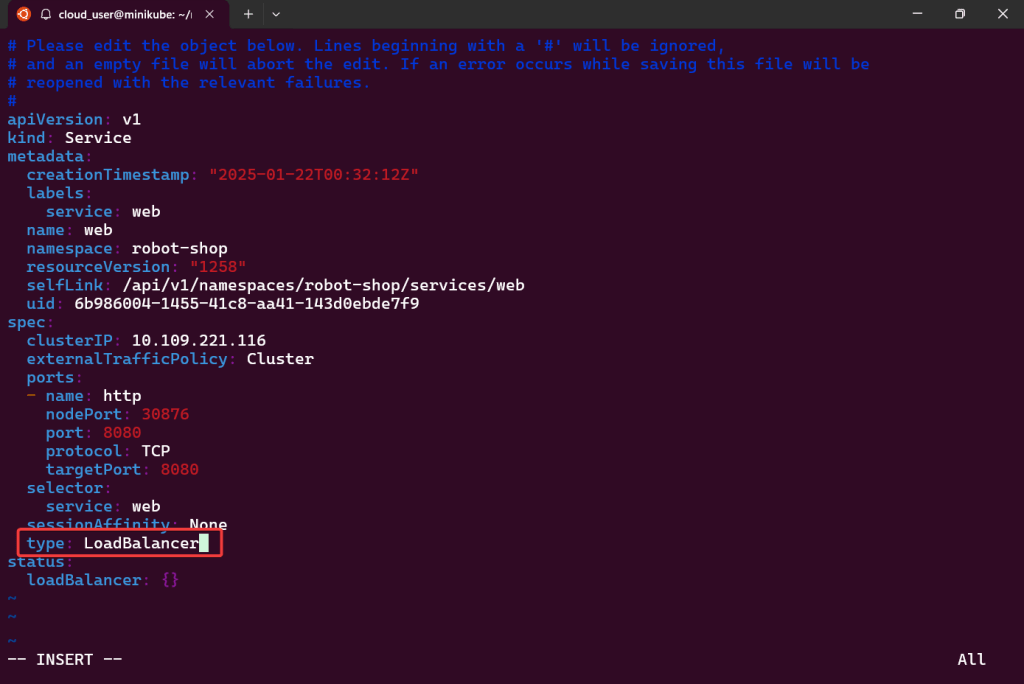The width and height of the screenshot is (1024, 684).
Task: Select the cloud_user@minikube tab
Action: pyautogui.click(x=125, y=14)
